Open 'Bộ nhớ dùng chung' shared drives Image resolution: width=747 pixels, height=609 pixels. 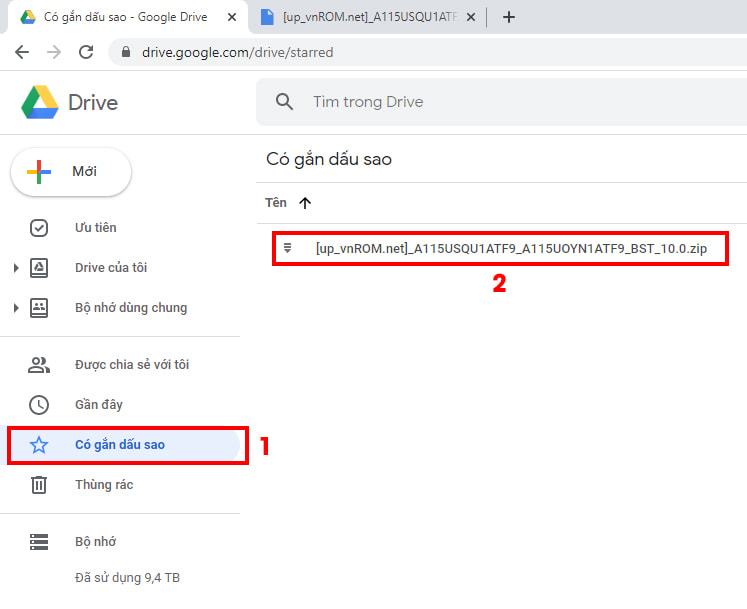131,308
